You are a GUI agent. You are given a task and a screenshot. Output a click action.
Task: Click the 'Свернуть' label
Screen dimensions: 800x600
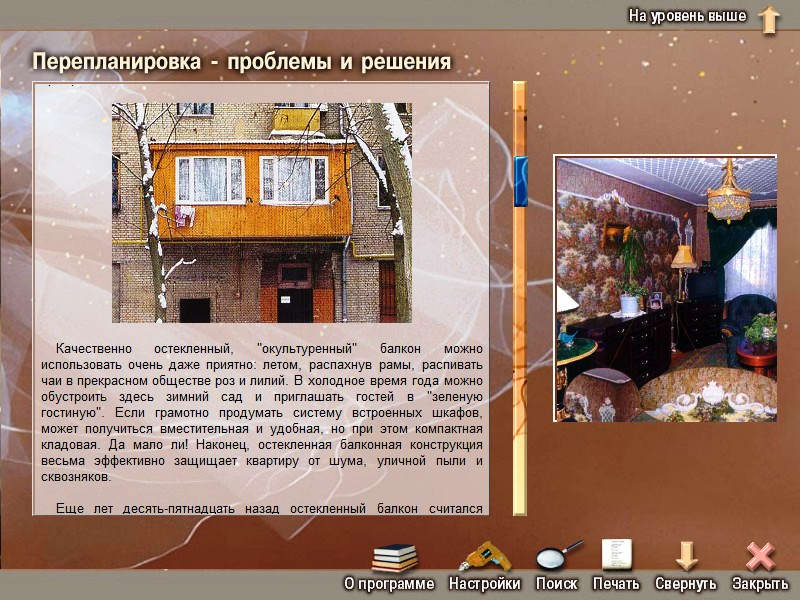(685, 583)
